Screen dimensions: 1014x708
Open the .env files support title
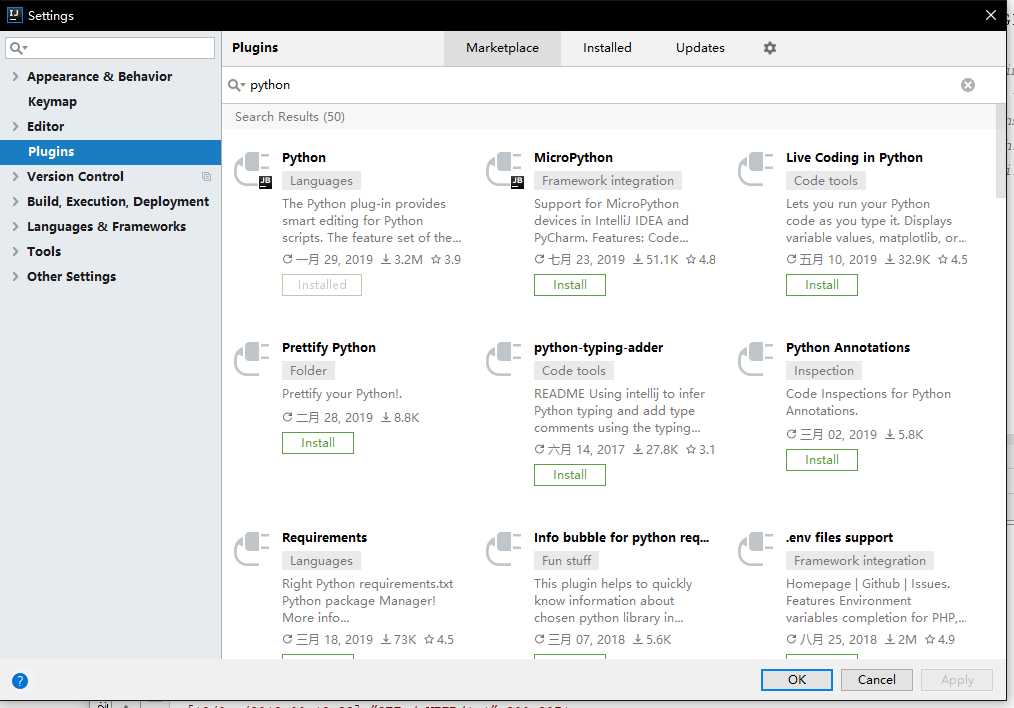click(x=839, y=538)
